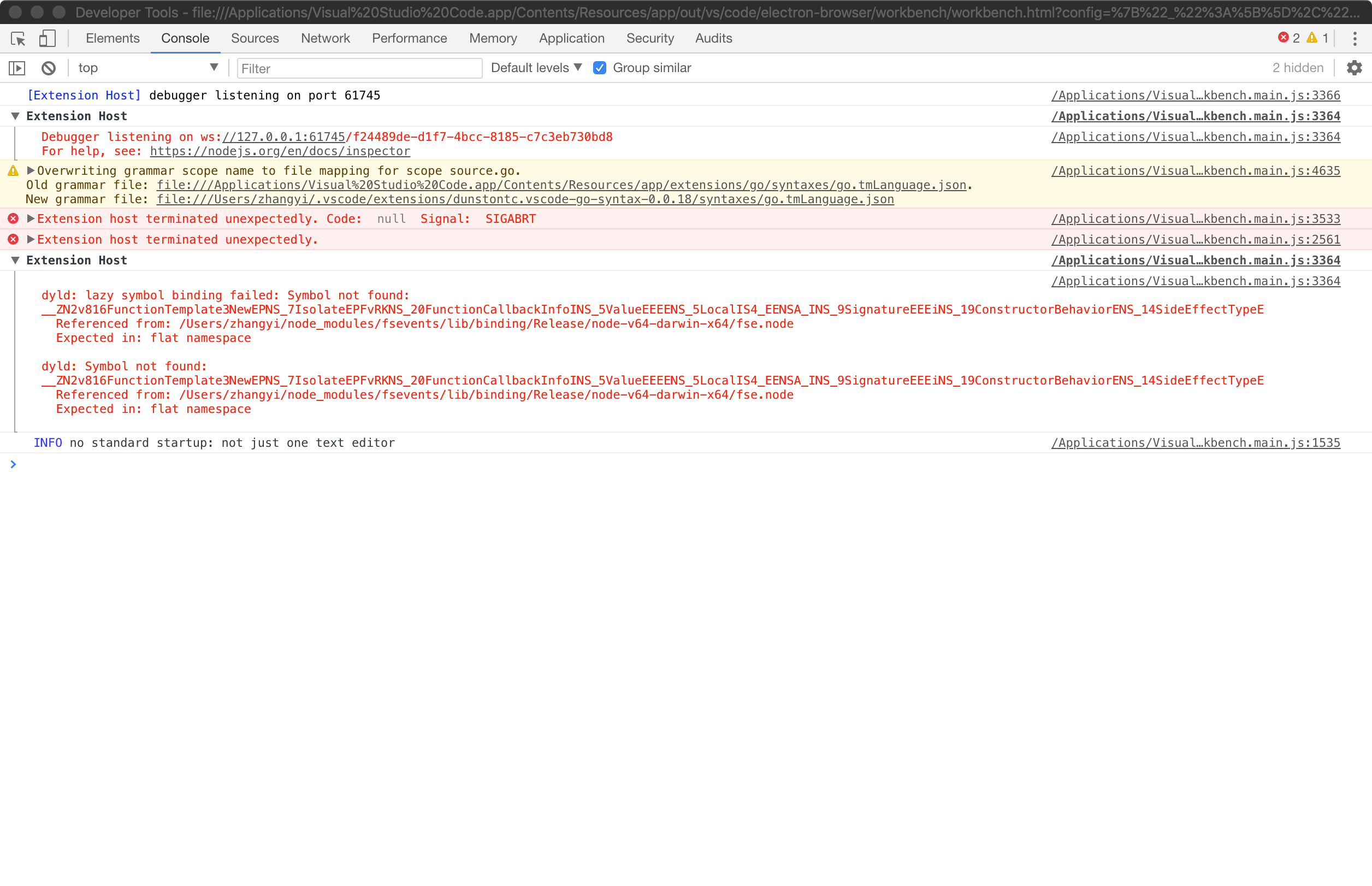Collapse the Extension Host message group
Image resolution: width=1372 pixels, height=886 pixels.
[15, 116]
